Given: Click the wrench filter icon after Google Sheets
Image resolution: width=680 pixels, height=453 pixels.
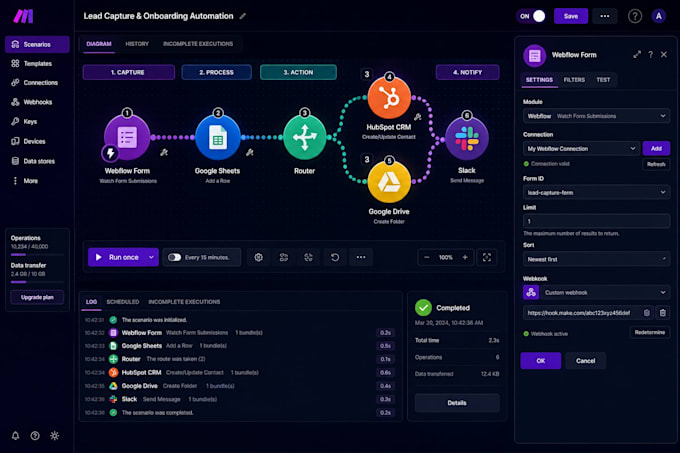Looking at the screenshot, I should pos(250,153).
